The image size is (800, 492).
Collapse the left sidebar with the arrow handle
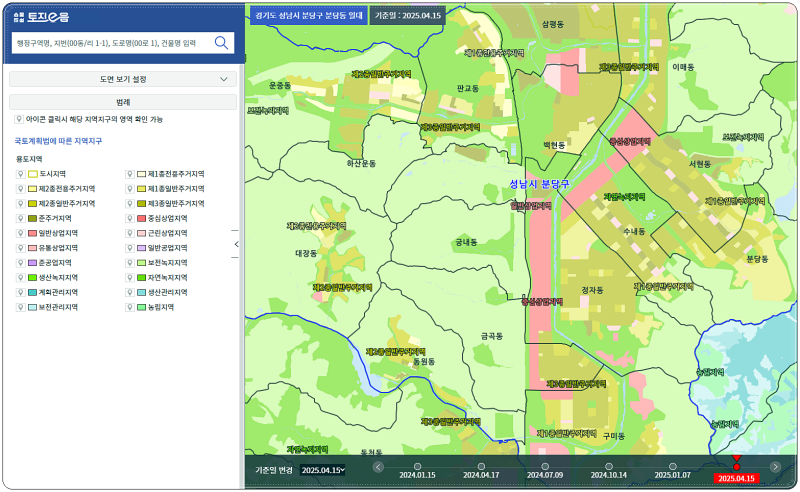[x=236, y=244]
